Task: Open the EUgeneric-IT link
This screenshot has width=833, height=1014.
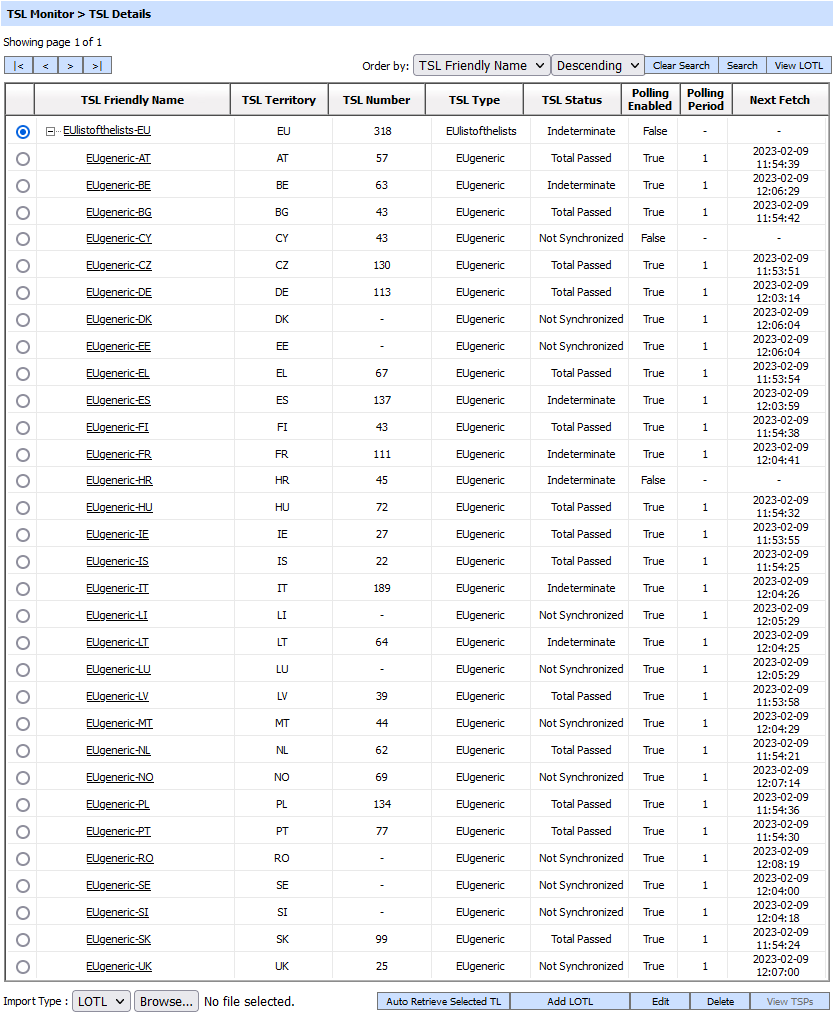Action: pos(117,589)
